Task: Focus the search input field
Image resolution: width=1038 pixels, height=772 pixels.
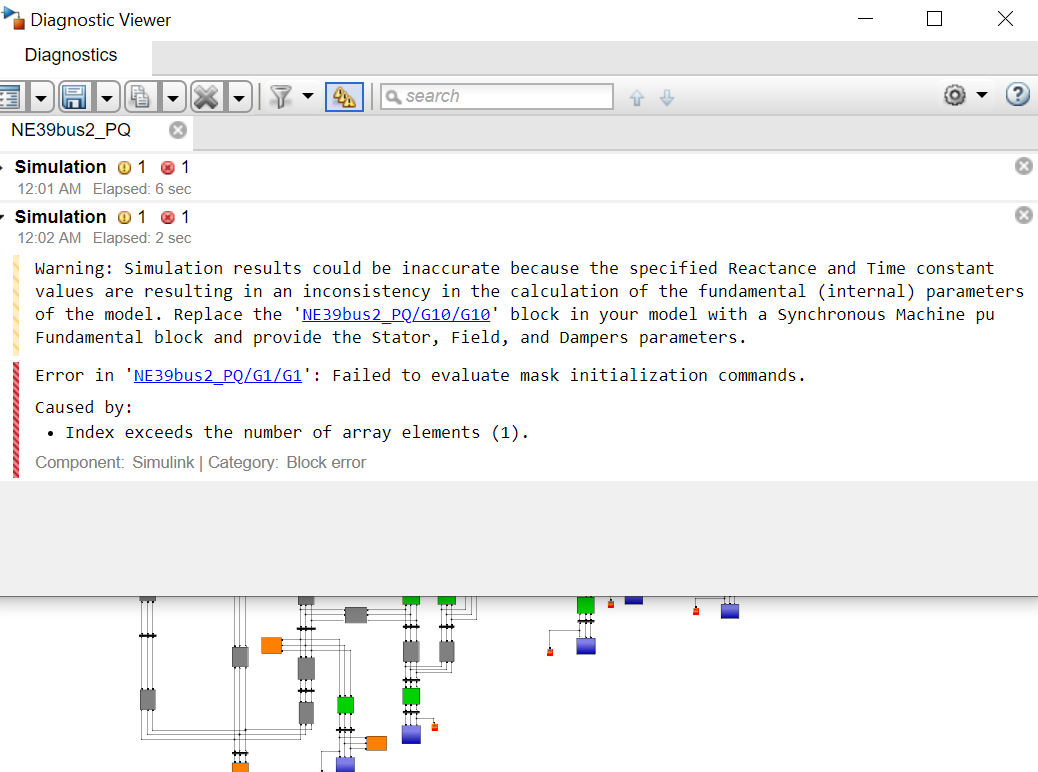Action: (x=496, y=97)
